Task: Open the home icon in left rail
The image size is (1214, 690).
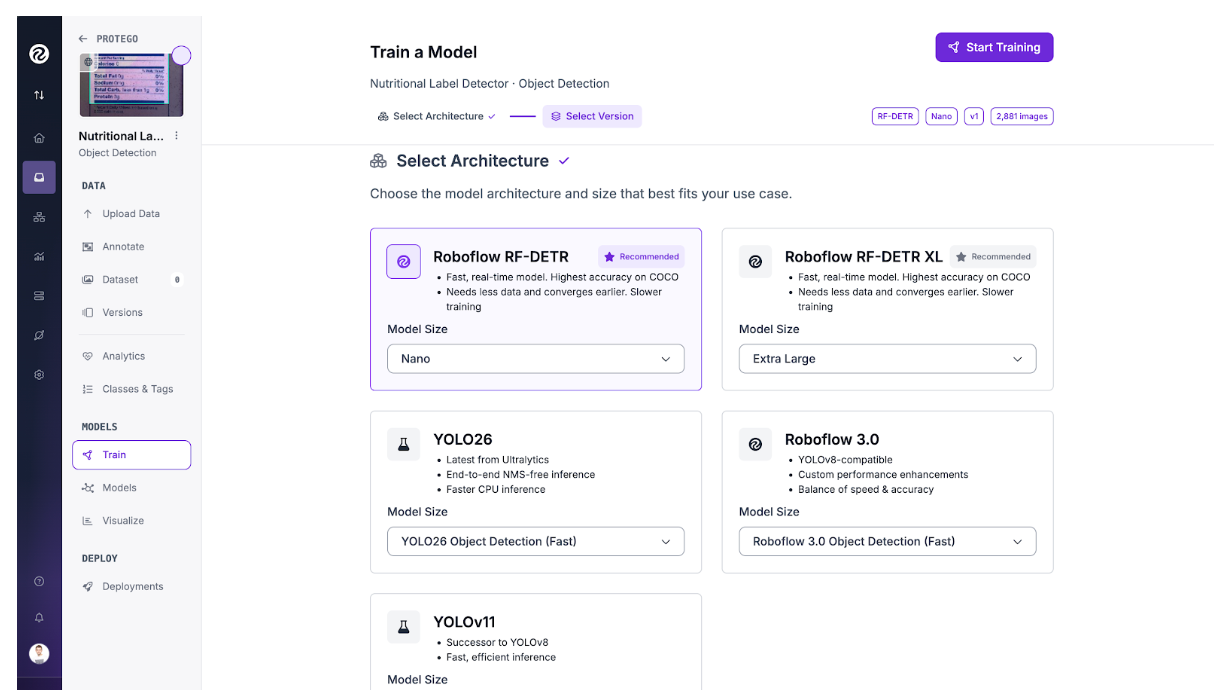Action: (39, 138)
